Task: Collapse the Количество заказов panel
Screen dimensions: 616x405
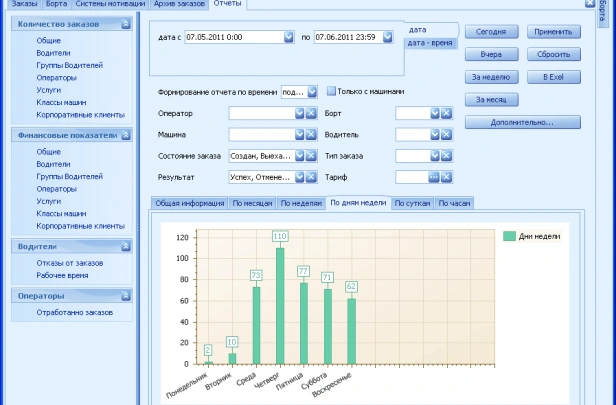Action: pyautogui.click(x=125, y=23)
